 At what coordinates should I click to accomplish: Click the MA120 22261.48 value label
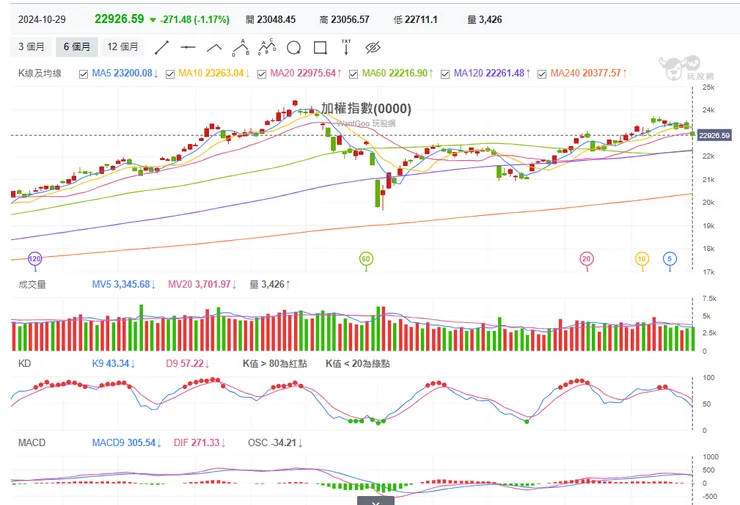tap(492, 73)
